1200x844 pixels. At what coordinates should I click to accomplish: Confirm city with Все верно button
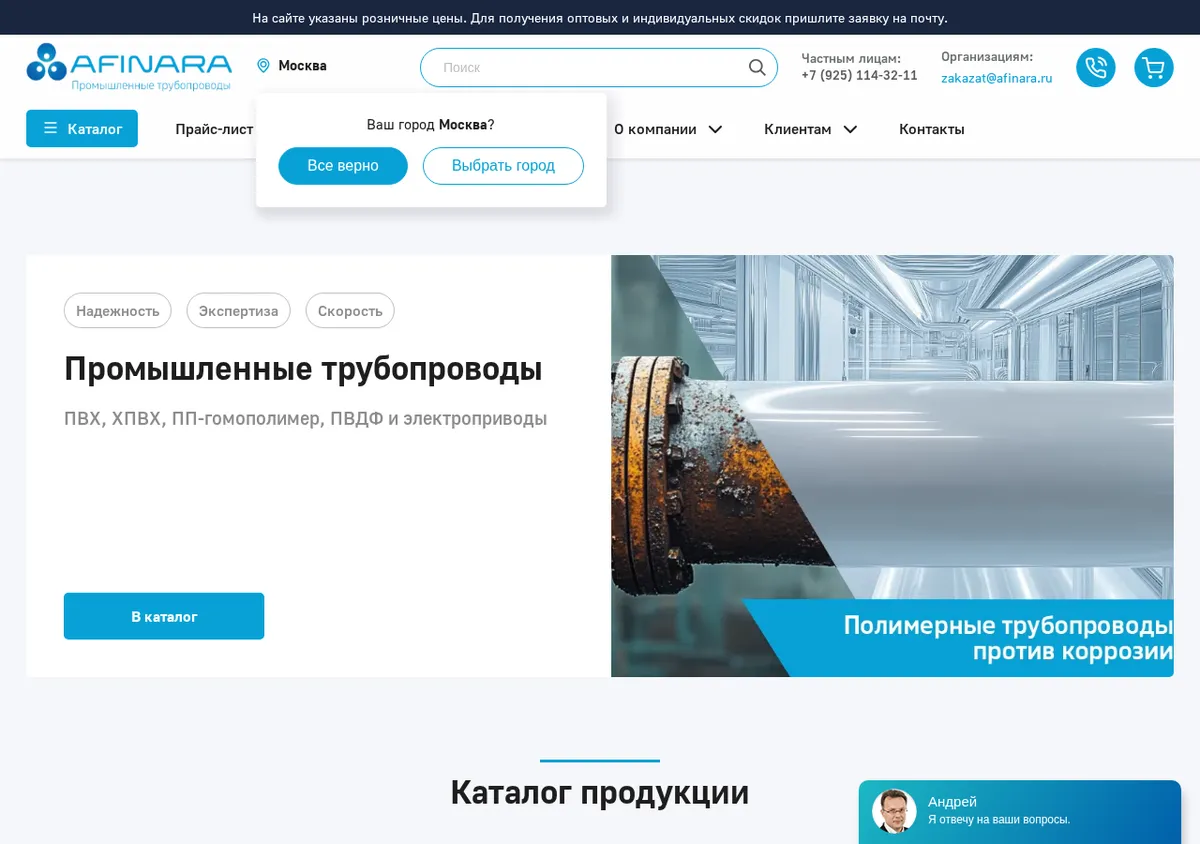[343, 166]
